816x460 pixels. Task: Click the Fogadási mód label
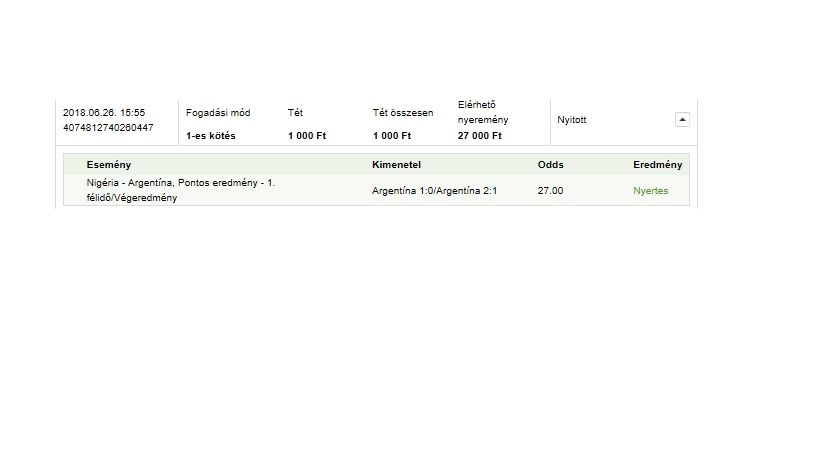(x=218, y=112)
